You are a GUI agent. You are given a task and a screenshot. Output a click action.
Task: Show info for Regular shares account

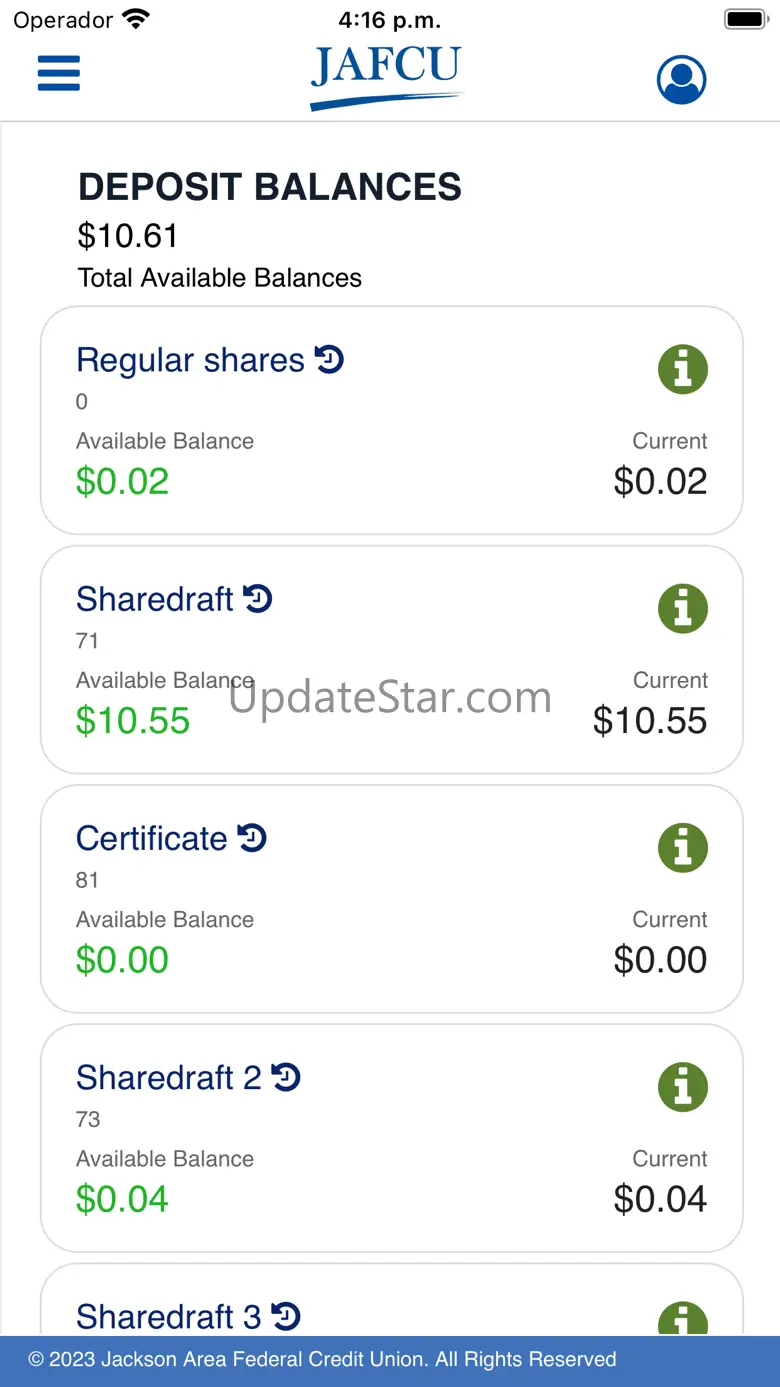[683, 369]
